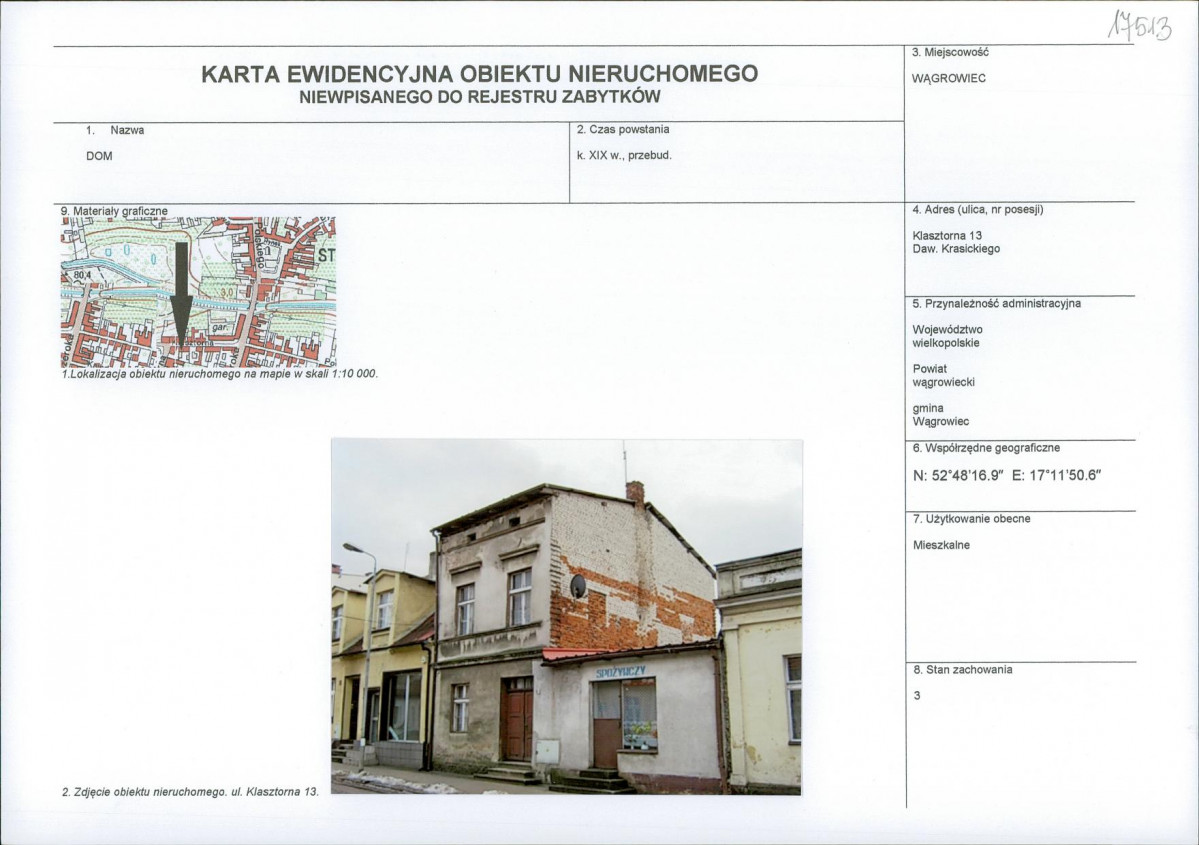Click the address 'Klasztorna 13'
This screenshot has width=1199, height=845.
pos(947,236)
